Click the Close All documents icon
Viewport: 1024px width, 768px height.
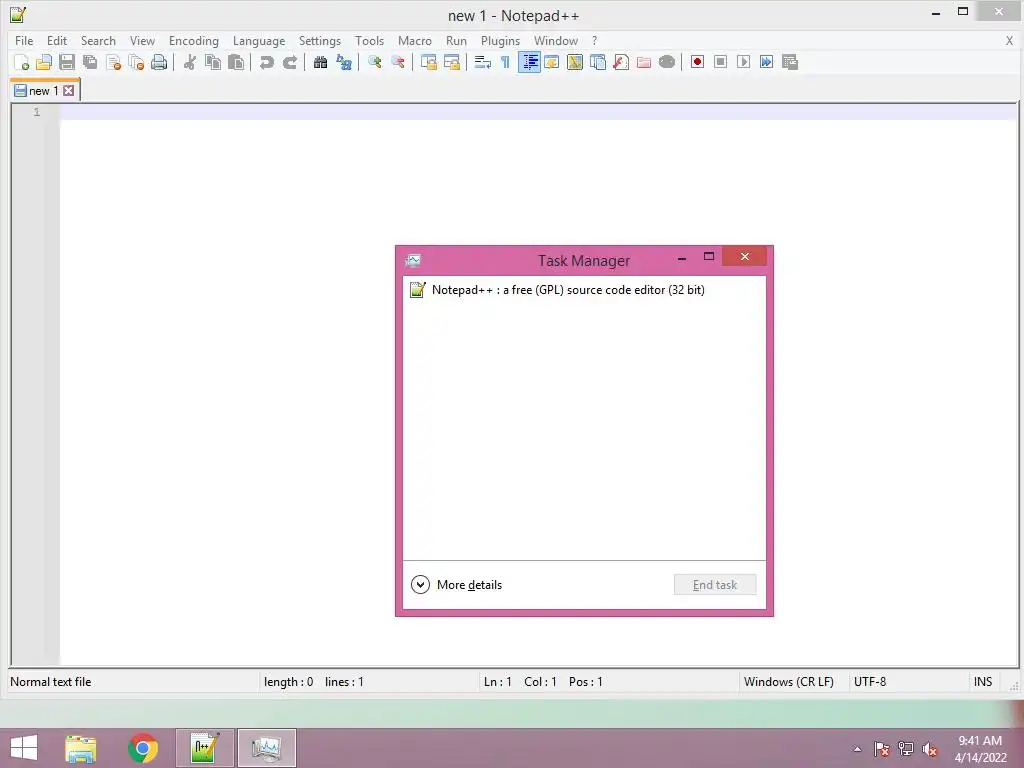(x=136, y=62)
